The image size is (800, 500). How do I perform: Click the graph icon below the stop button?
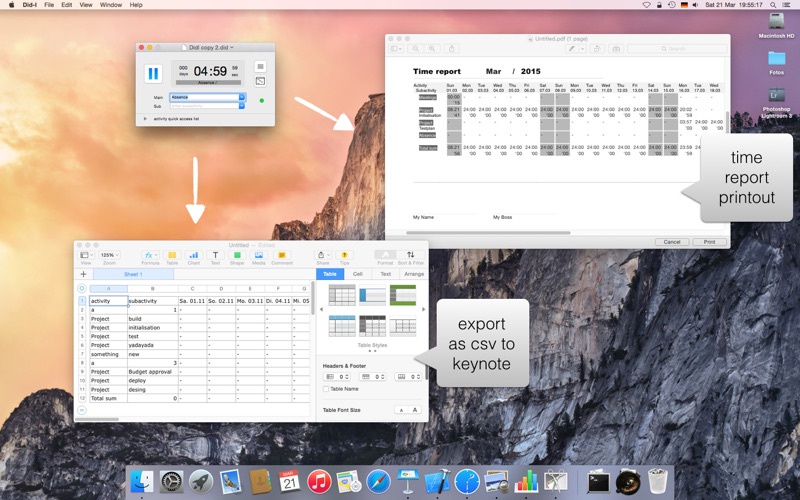tap(260, 81)
